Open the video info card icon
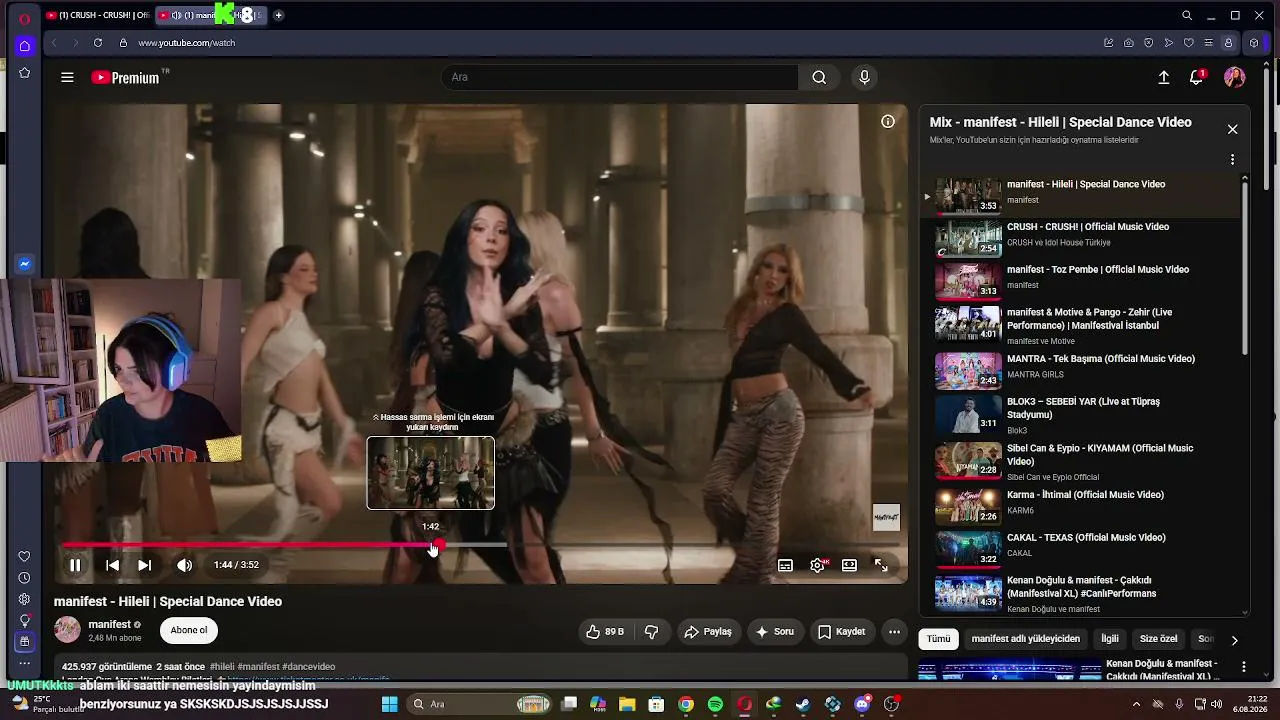The width and height of the screenshot is (1280, 720). pos(887,121)
